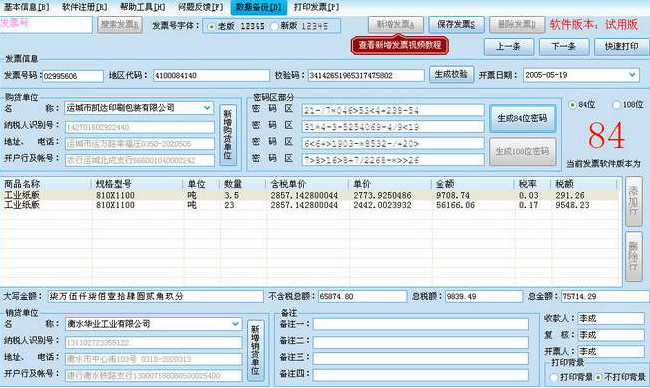Open the seller 衡水华业工业有限公司 dropdown

pos(235,324)
